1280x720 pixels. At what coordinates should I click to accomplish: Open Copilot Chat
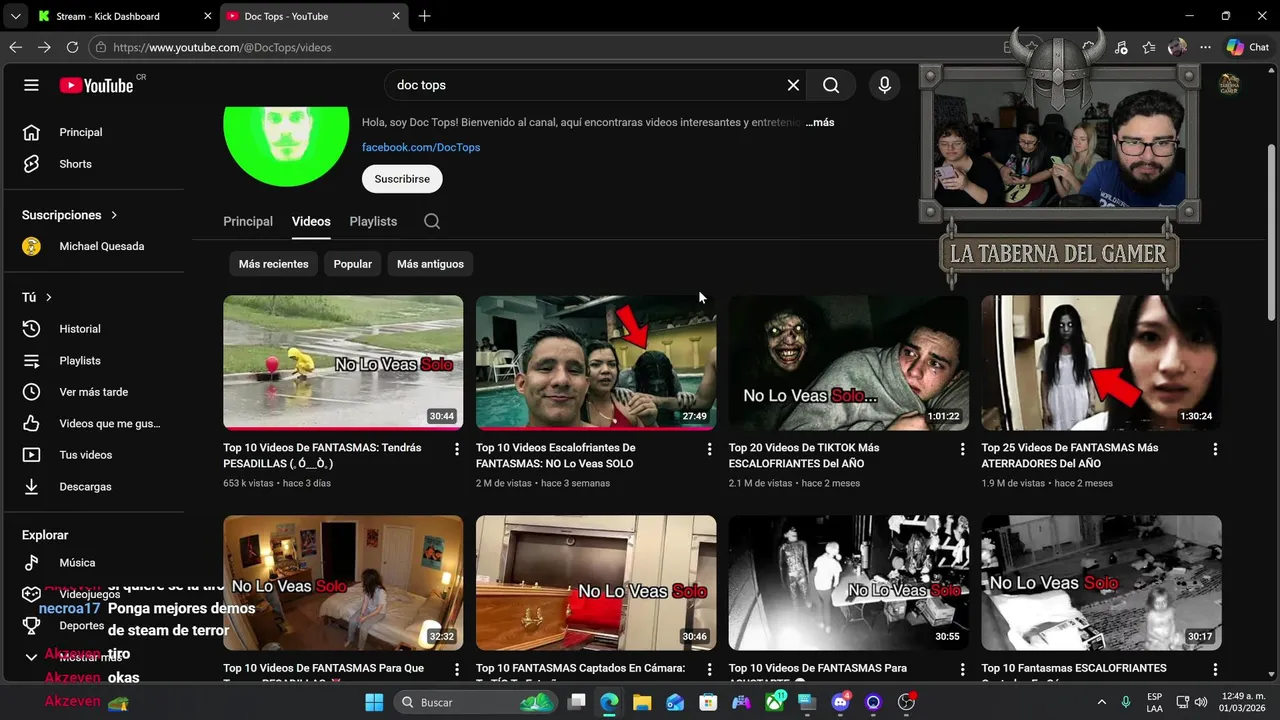(1247, 47)
